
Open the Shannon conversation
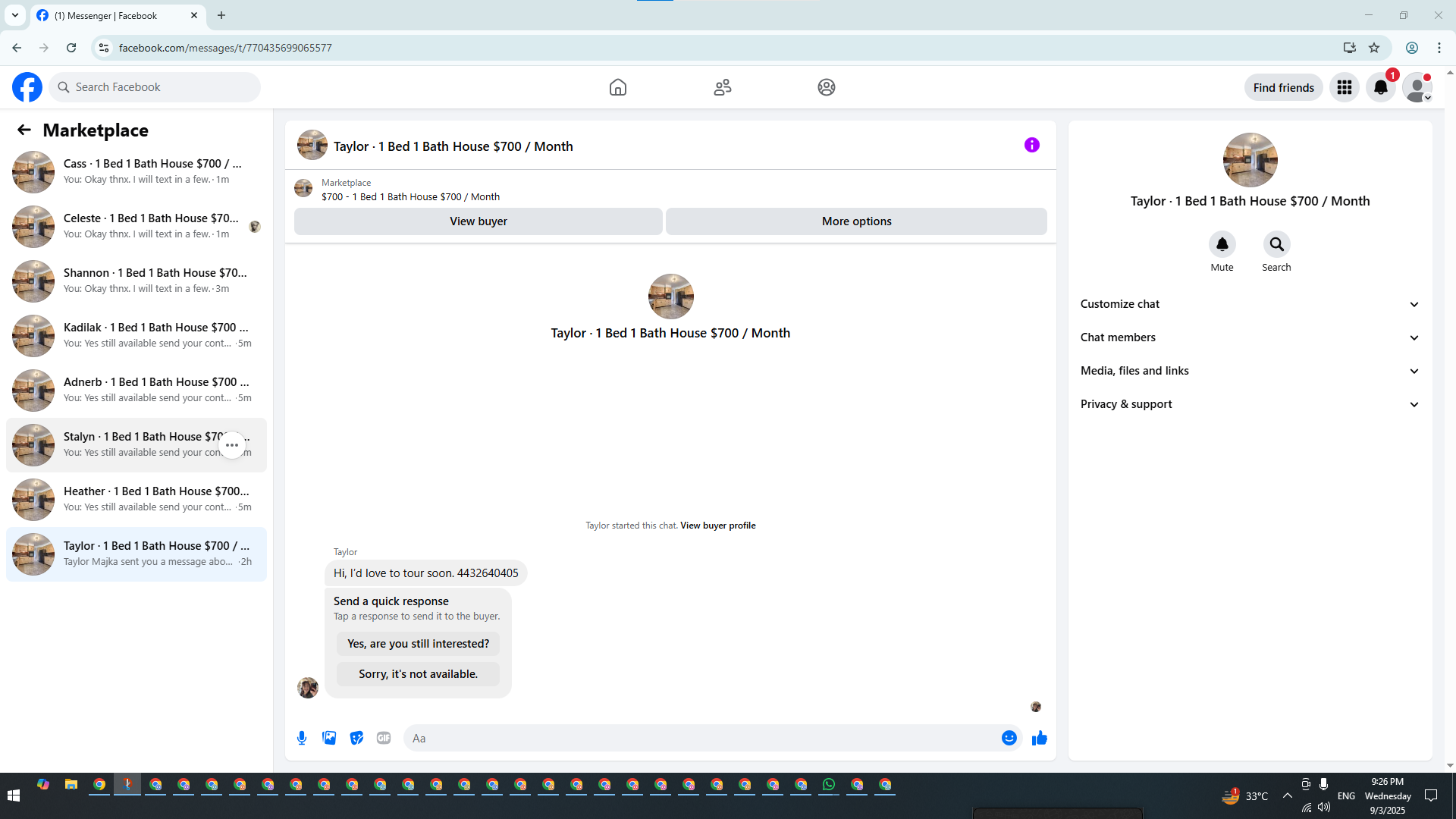pos(136,281)
